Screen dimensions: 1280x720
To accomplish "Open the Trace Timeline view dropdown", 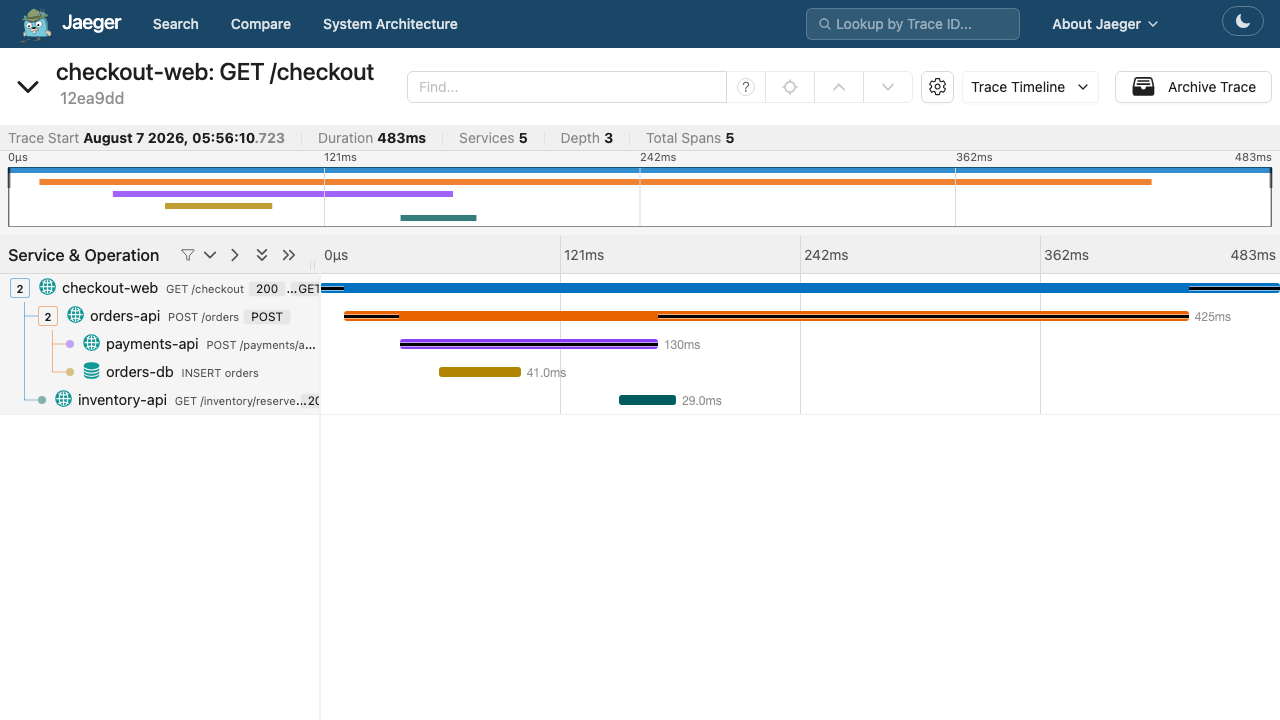I will [x=1030, y=87].
